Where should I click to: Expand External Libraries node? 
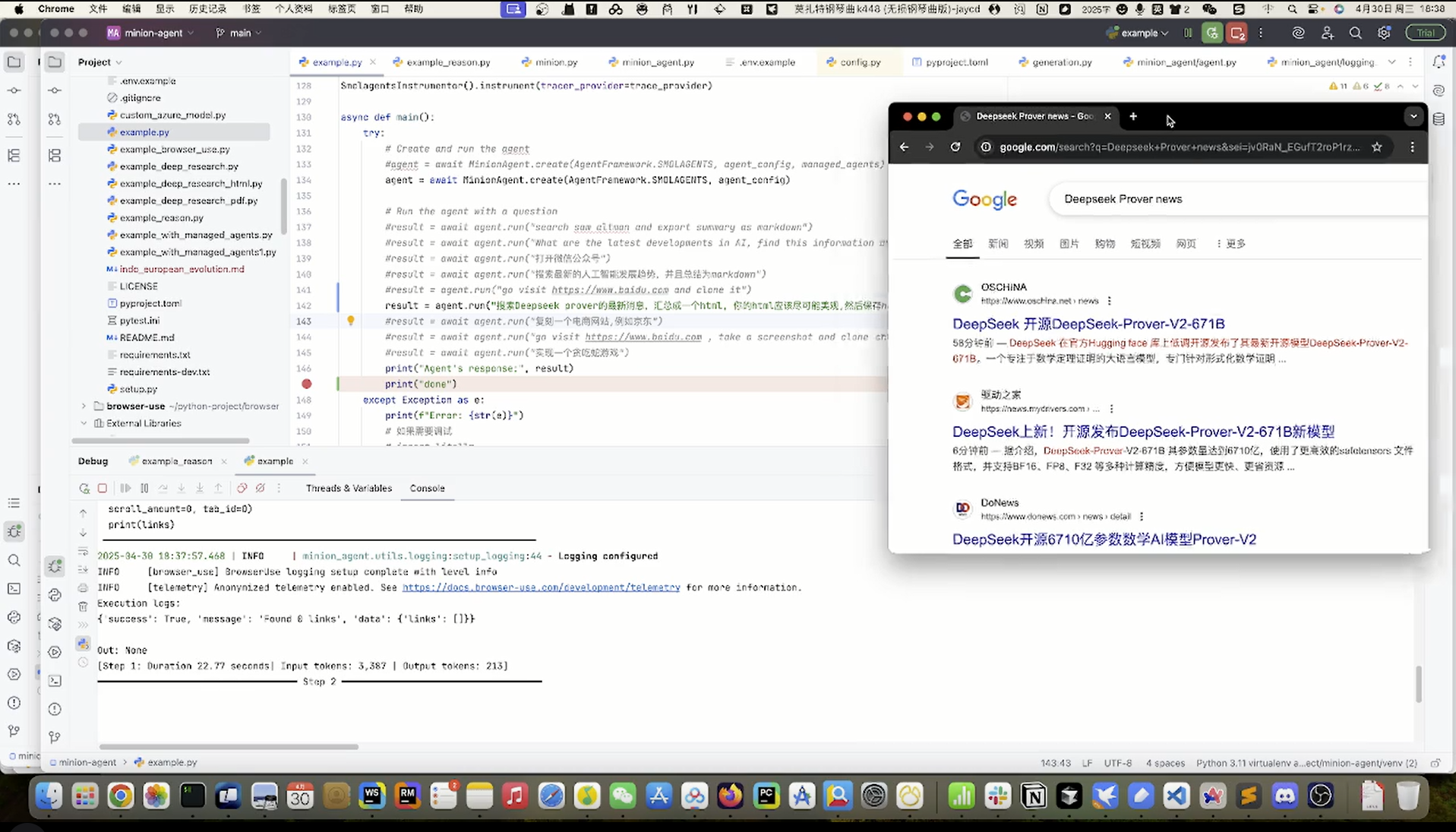click(x=84, y=423)
